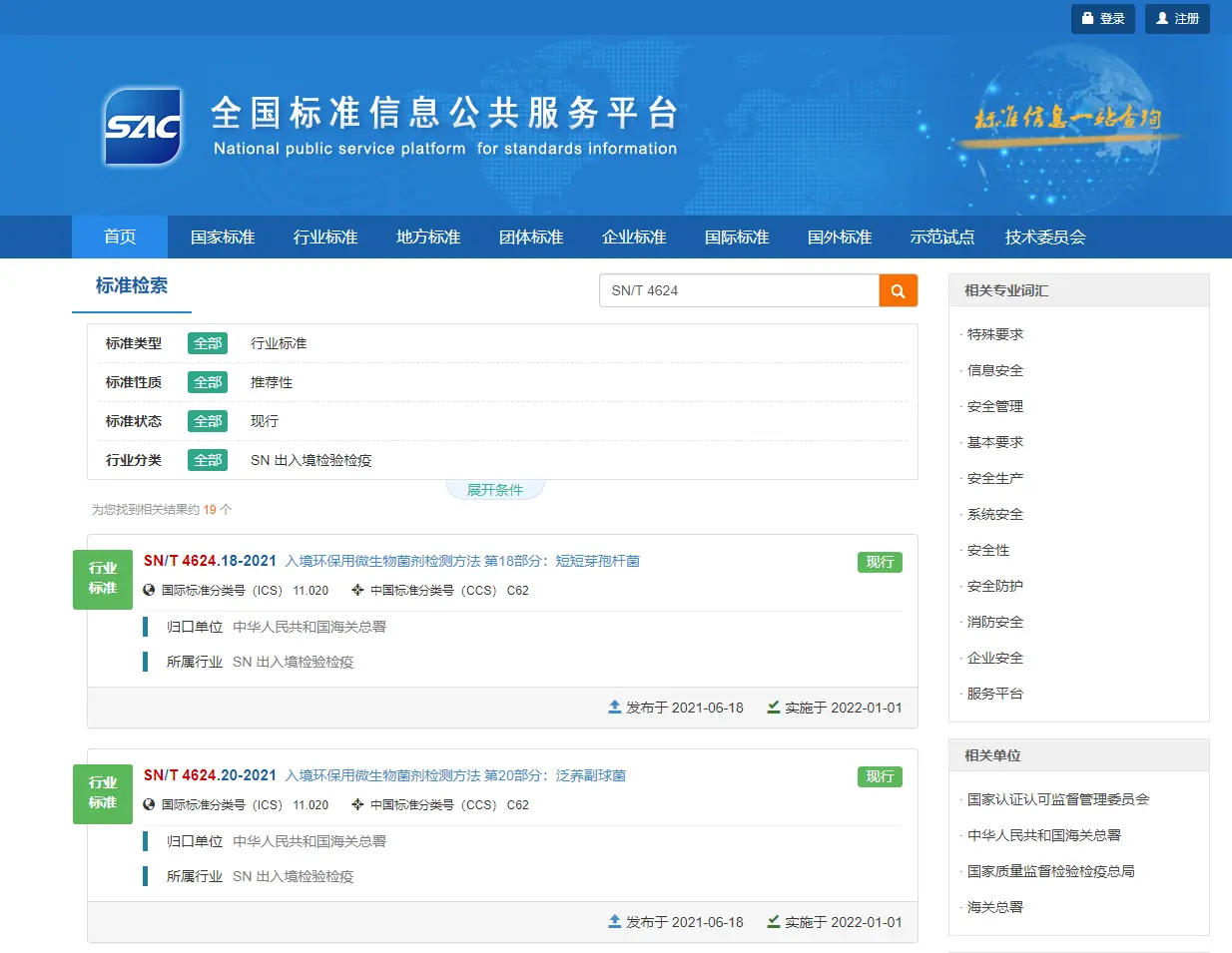Open 中华人民共和国海关总署 in related units
The image size is (1232, 953).
1043,835
